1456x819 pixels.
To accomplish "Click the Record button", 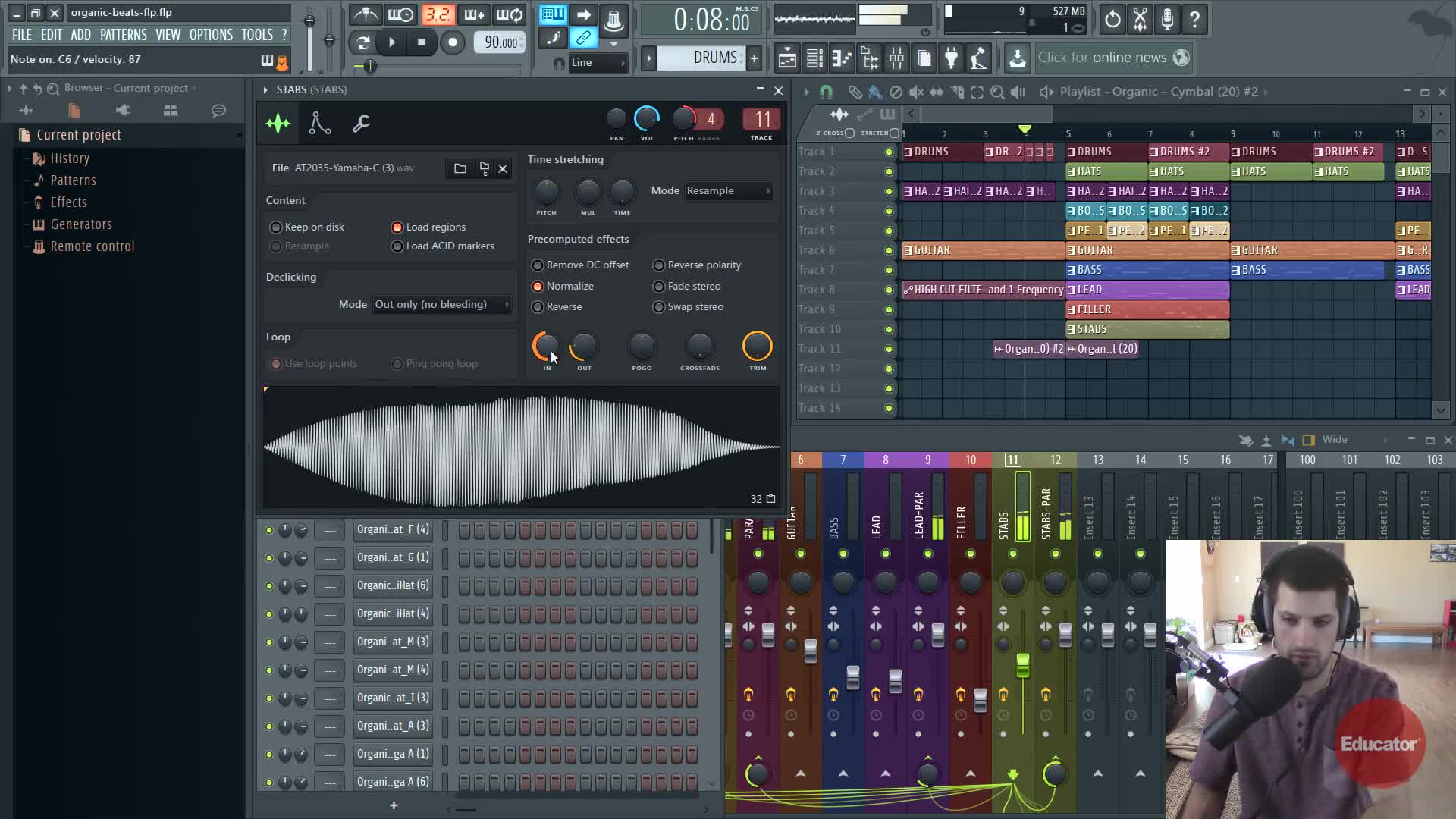I will coord(453,42).
